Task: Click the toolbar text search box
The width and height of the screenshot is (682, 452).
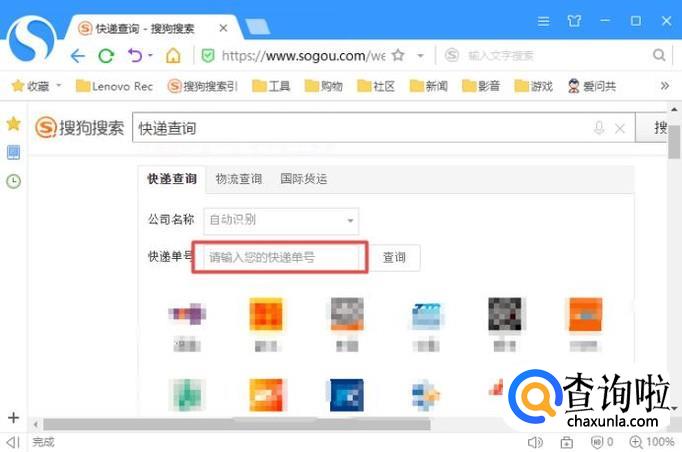Action: 546,55
